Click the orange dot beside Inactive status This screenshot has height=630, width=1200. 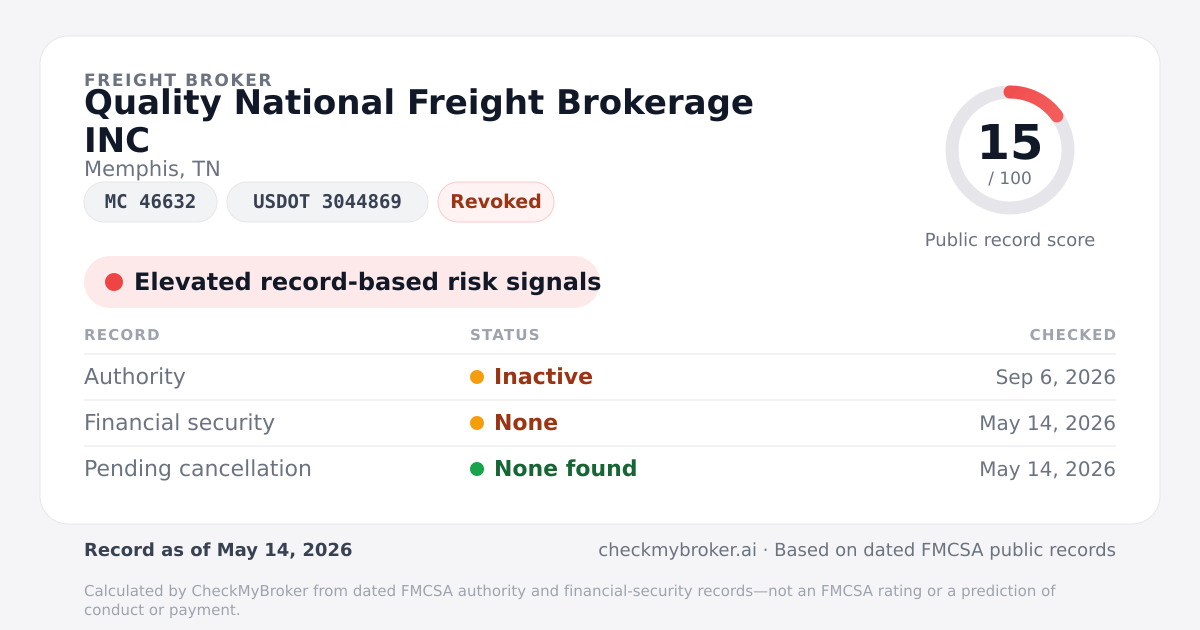[477, 377]
